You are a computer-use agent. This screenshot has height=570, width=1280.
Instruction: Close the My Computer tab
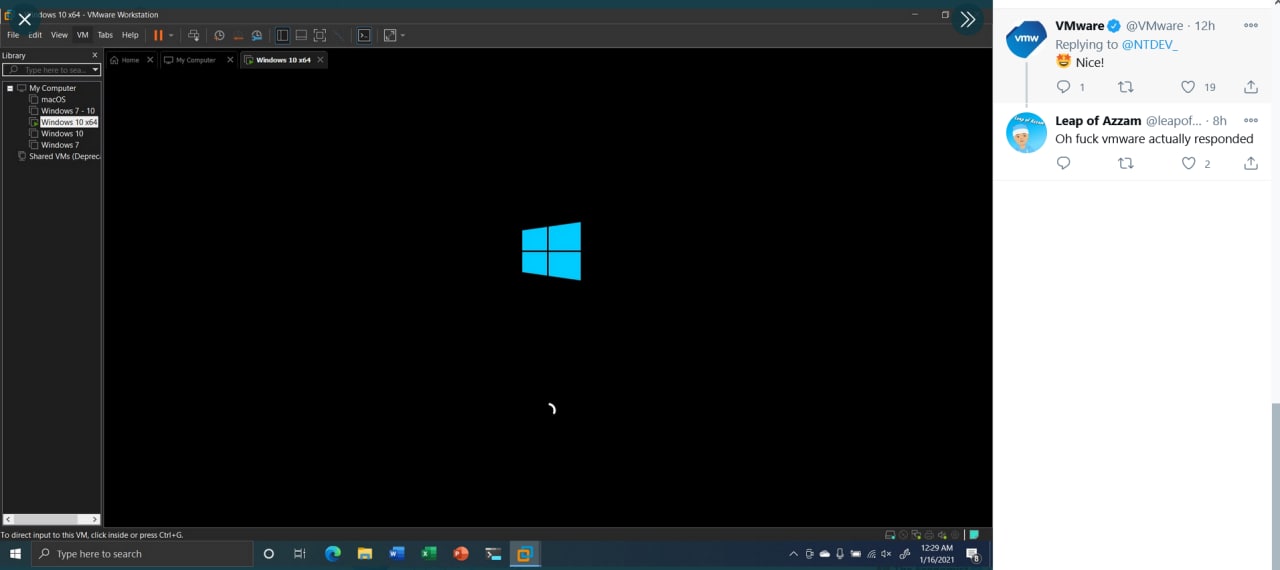pos(230,60)
